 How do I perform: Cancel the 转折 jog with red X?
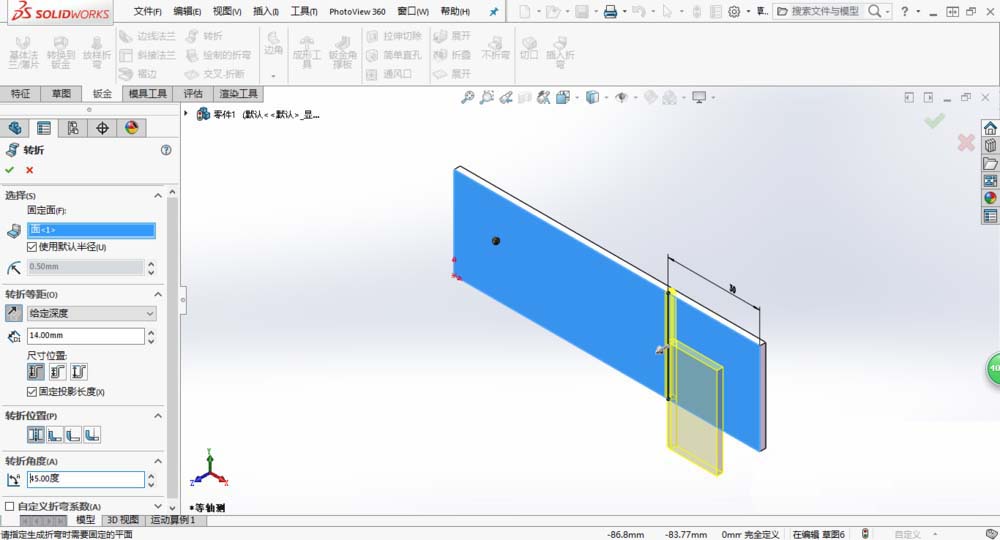[29, 170]
